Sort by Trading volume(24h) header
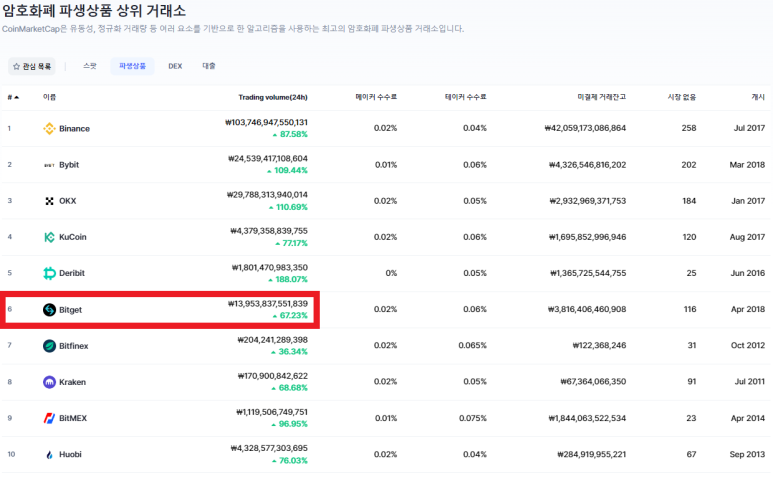773x479 pixels. click(x=273, y=97)
